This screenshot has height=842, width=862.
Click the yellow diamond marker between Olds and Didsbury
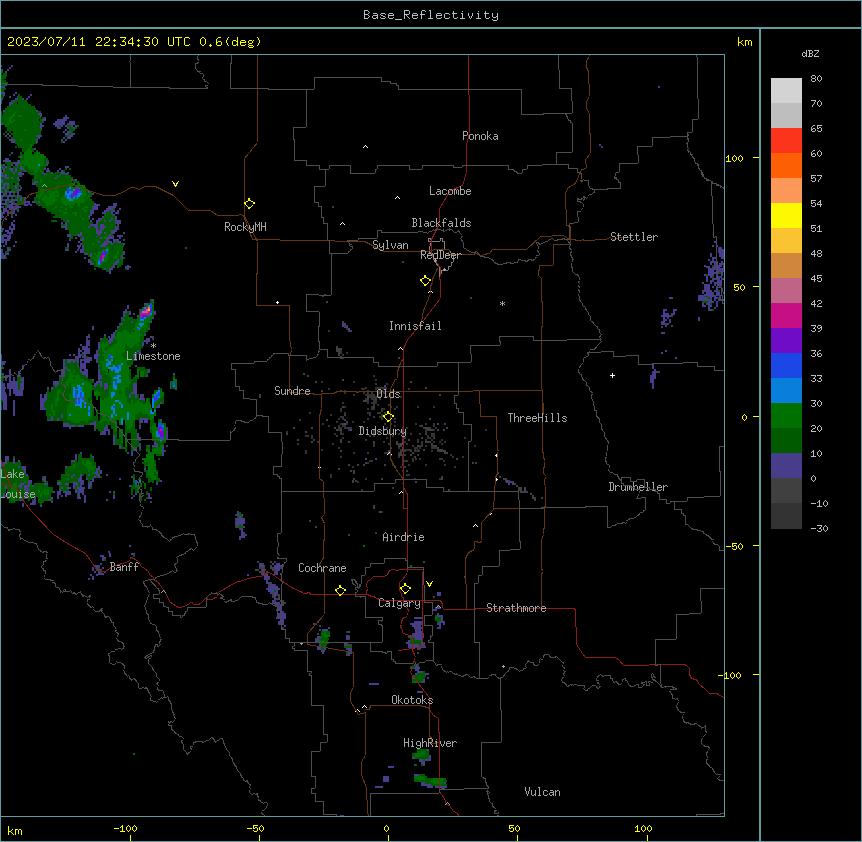pyautogui.click(x=388, y=417)
